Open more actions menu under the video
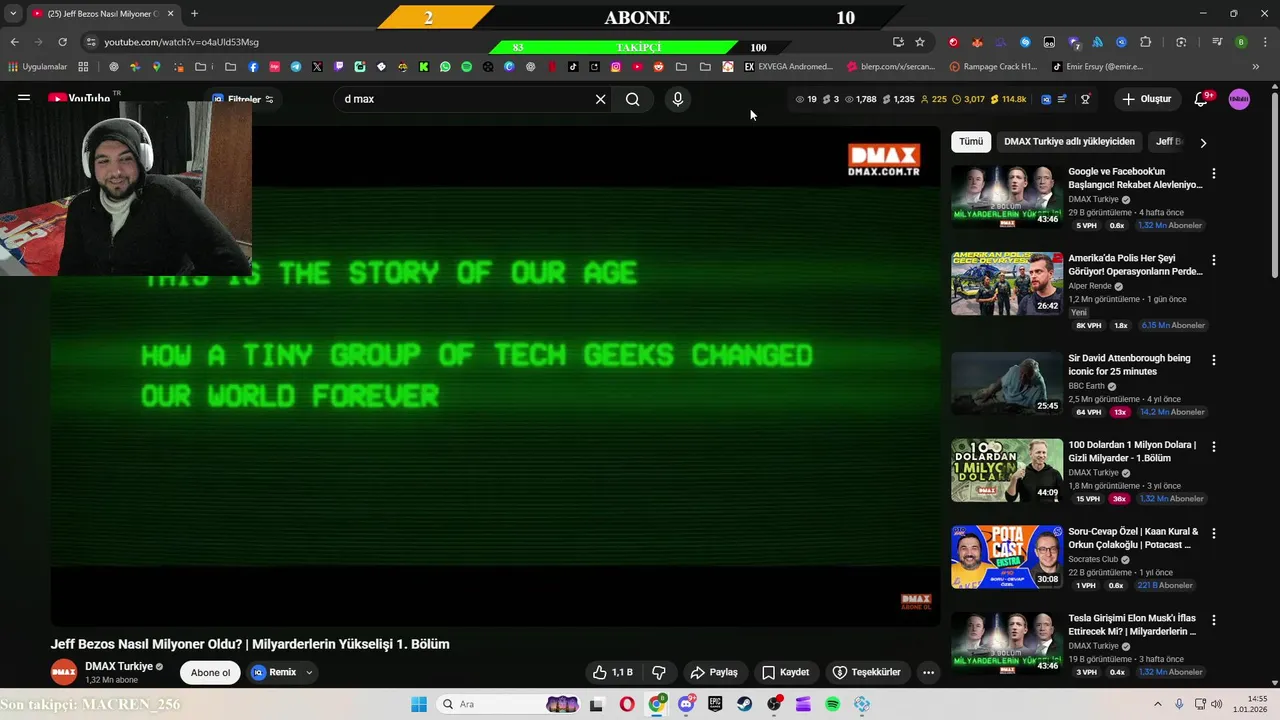 tap(928, 672)
